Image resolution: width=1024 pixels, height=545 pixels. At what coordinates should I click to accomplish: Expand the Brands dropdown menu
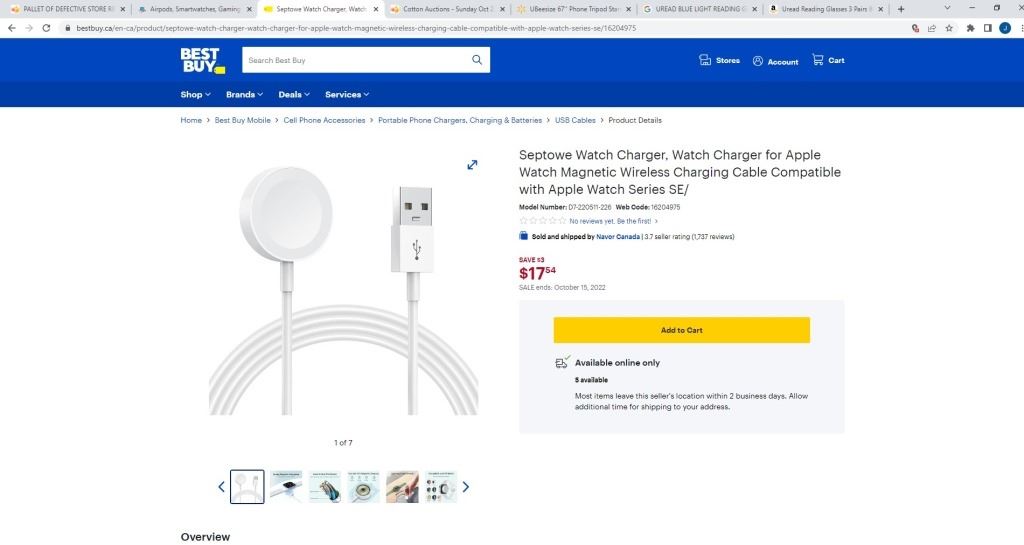244,95
